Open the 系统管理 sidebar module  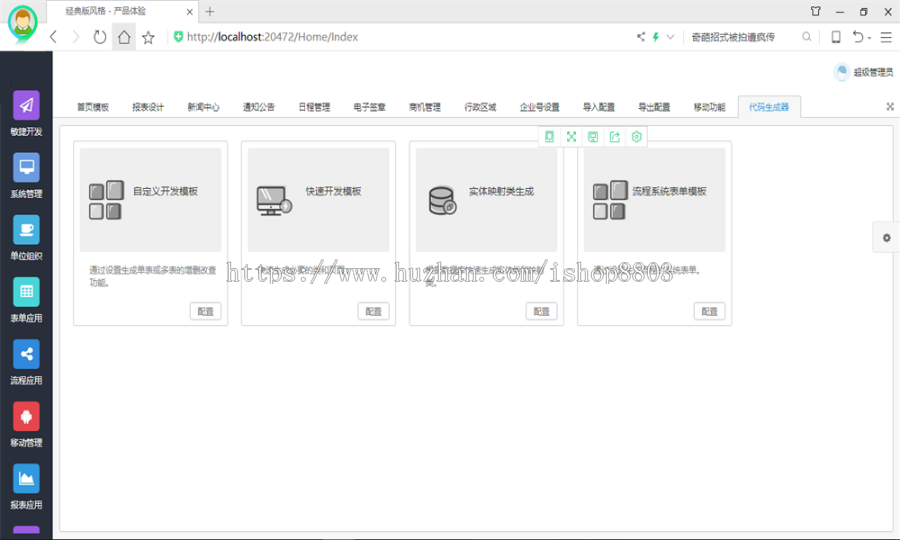click(x=26, y=176)
